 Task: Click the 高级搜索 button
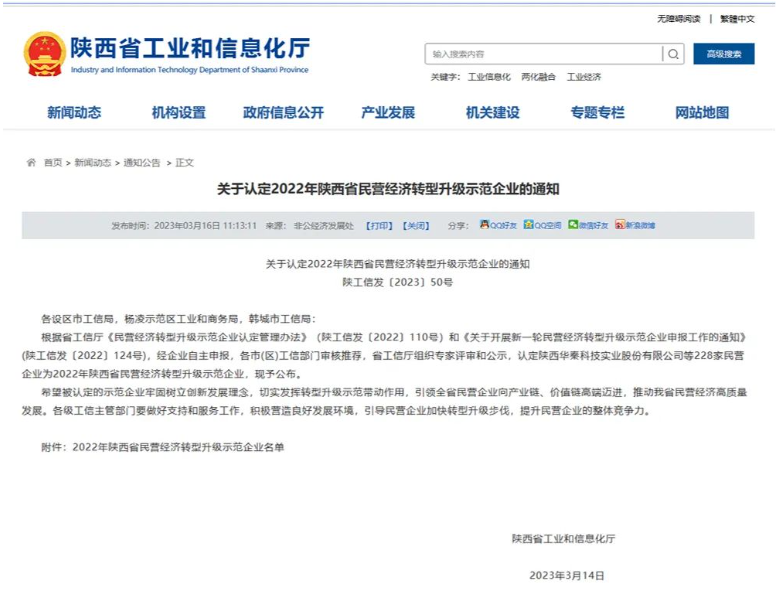723,54
